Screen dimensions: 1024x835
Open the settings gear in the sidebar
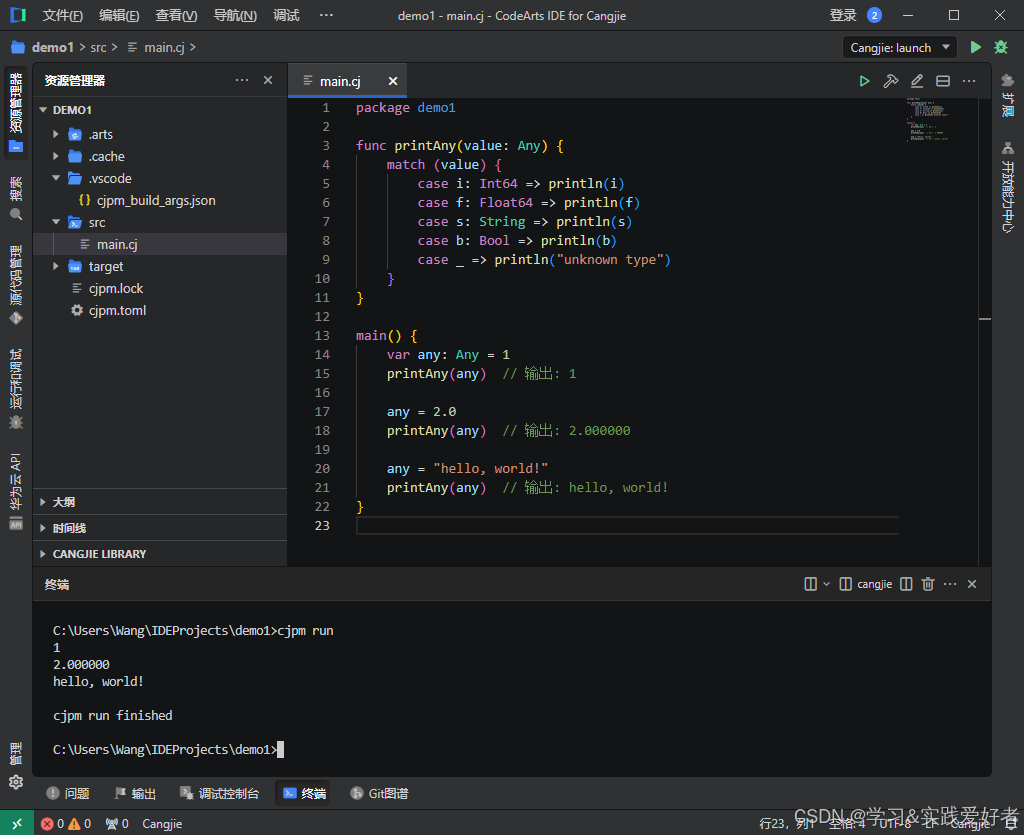[x=16, y=781]
